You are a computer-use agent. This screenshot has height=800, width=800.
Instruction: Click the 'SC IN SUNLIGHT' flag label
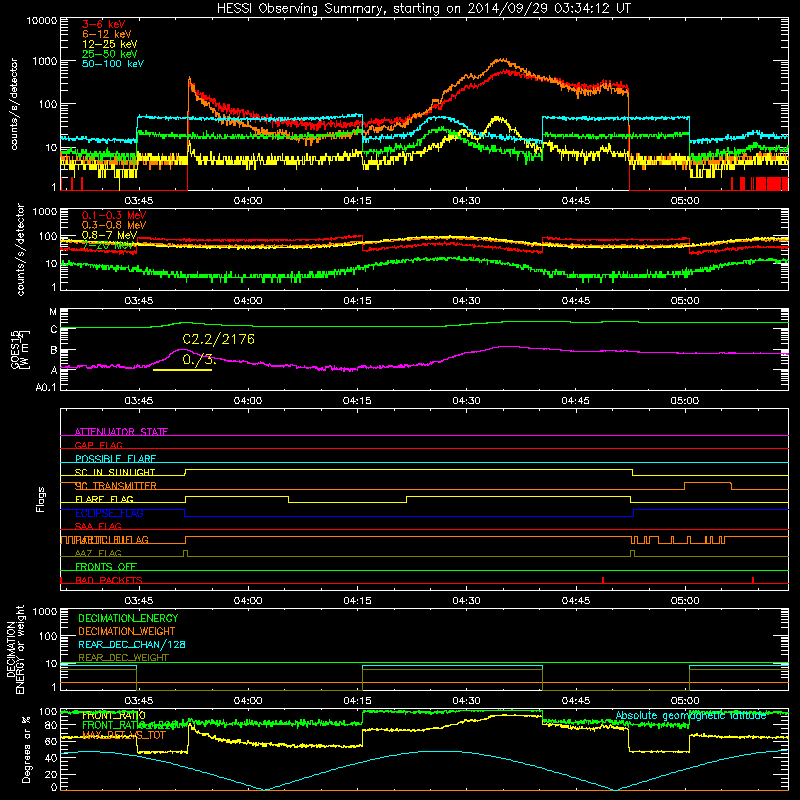tap(115, 472)
